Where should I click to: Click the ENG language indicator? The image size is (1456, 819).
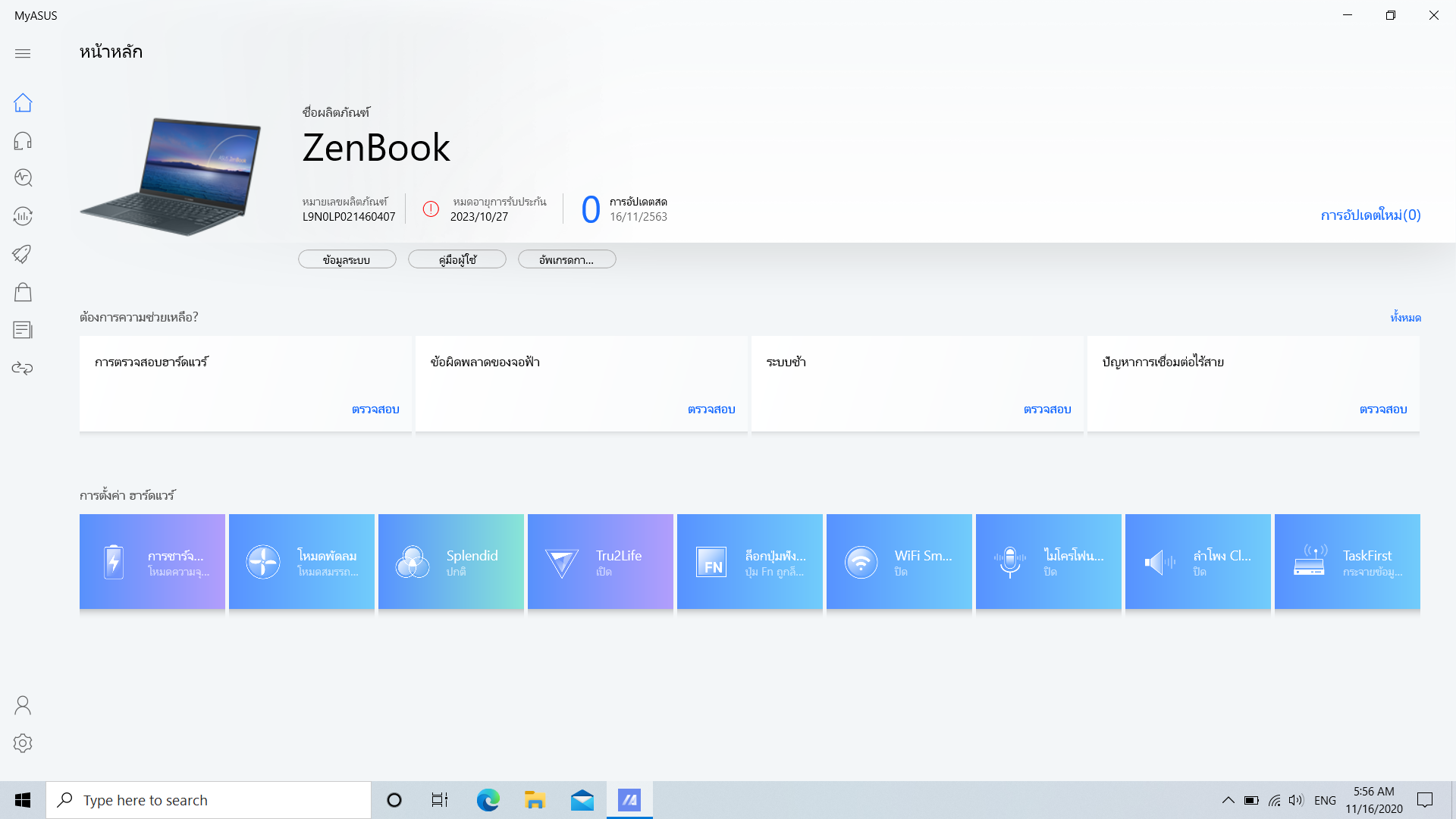[1325, 801]
